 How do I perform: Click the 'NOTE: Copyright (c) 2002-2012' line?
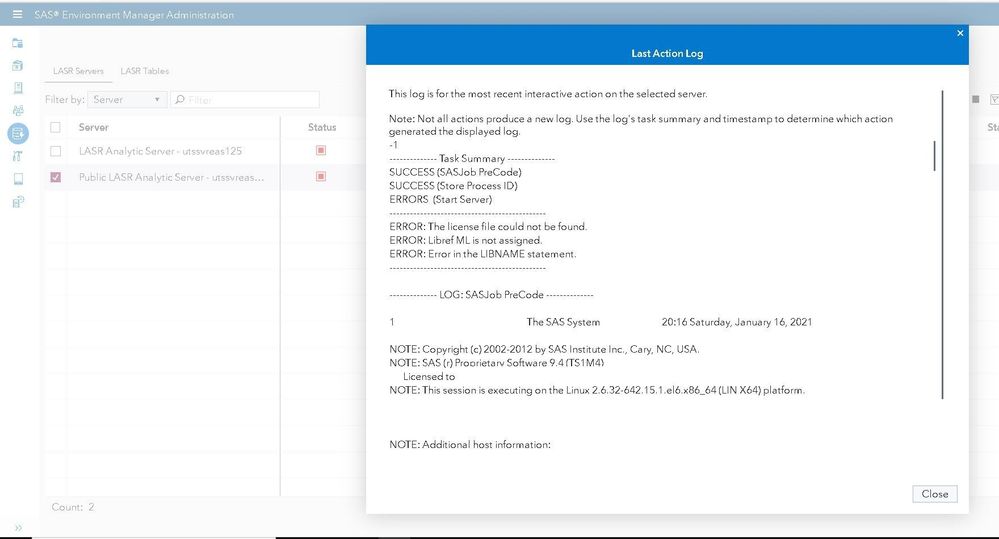coord(544,349)
